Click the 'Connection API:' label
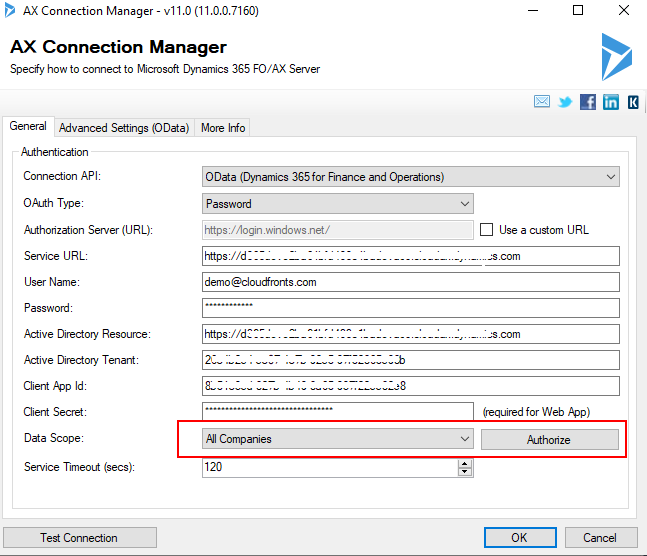The width and height of the screenshot is (647, 556). (x=62, y=176)
